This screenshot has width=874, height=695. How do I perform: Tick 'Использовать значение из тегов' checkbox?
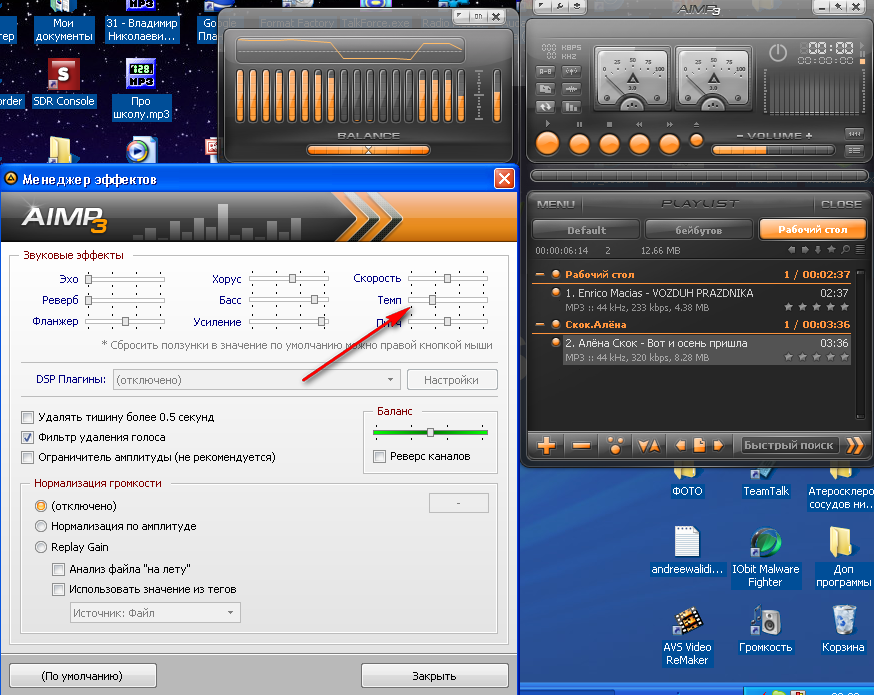coord(58,589)
